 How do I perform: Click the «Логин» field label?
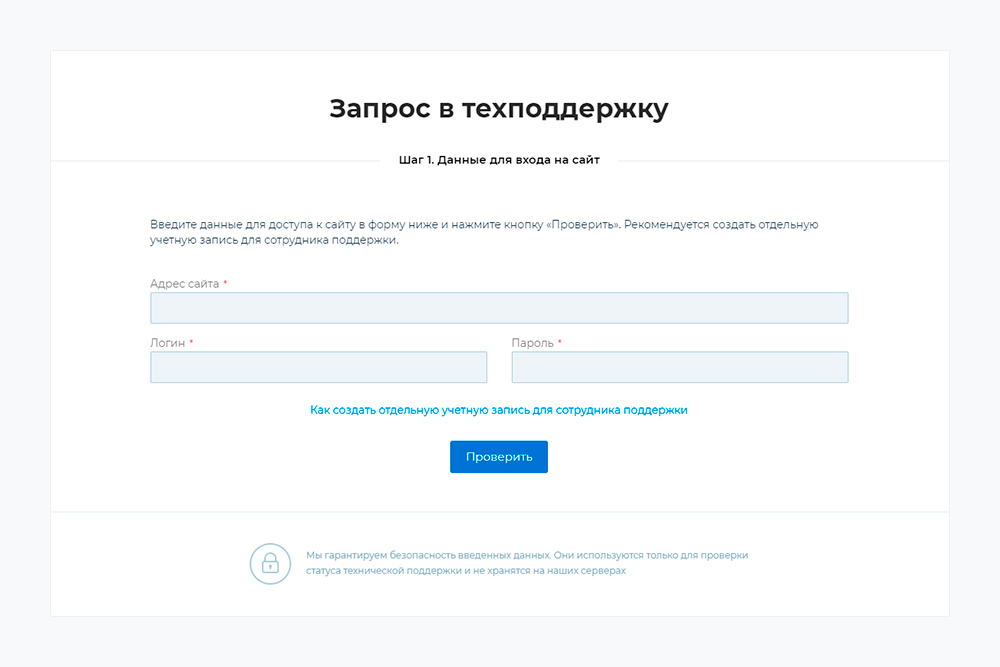167,343
